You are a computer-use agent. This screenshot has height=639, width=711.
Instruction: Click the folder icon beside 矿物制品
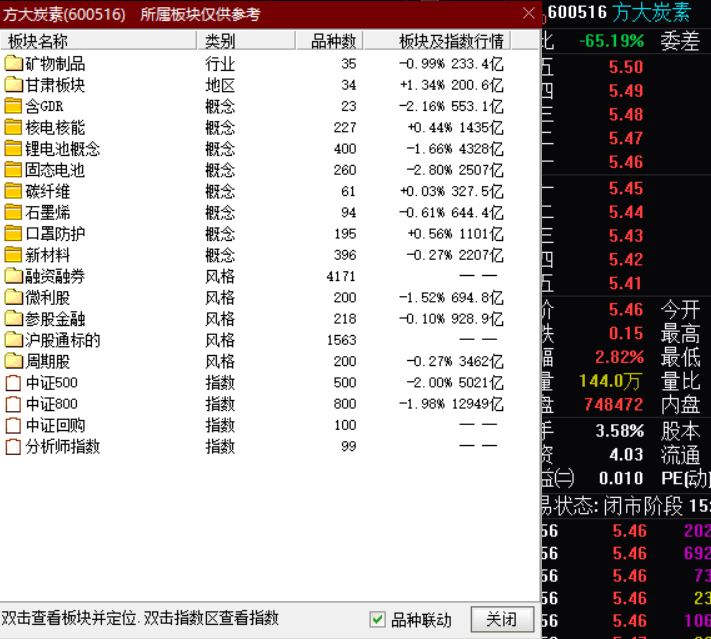pos(14,63)
